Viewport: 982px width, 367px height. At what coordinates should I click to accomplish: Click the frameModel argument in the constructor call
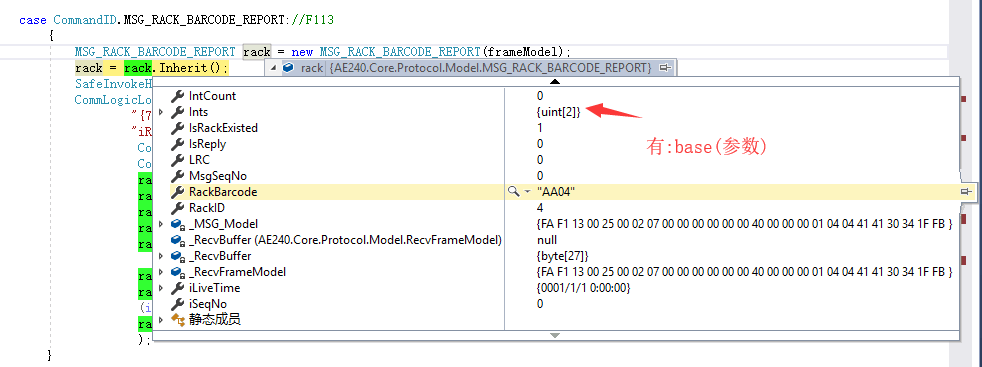522,52
